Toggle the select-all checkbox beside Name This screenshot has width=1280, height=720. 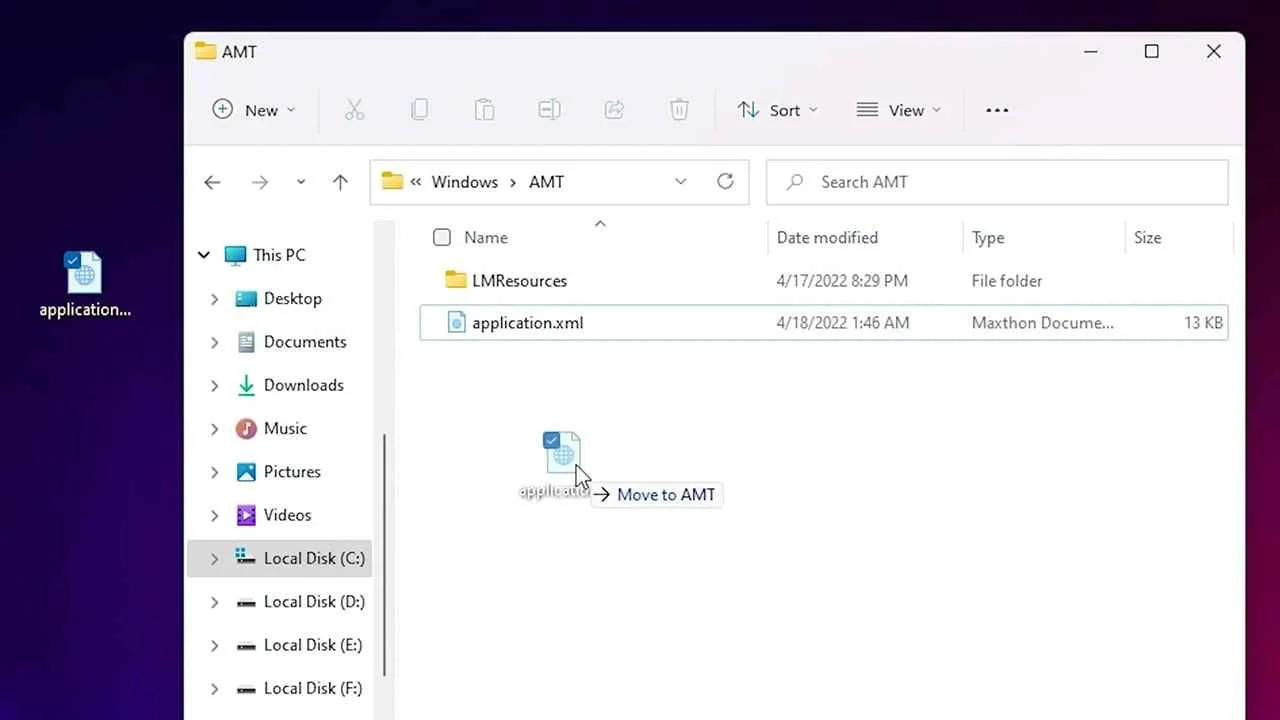point(442,237)
